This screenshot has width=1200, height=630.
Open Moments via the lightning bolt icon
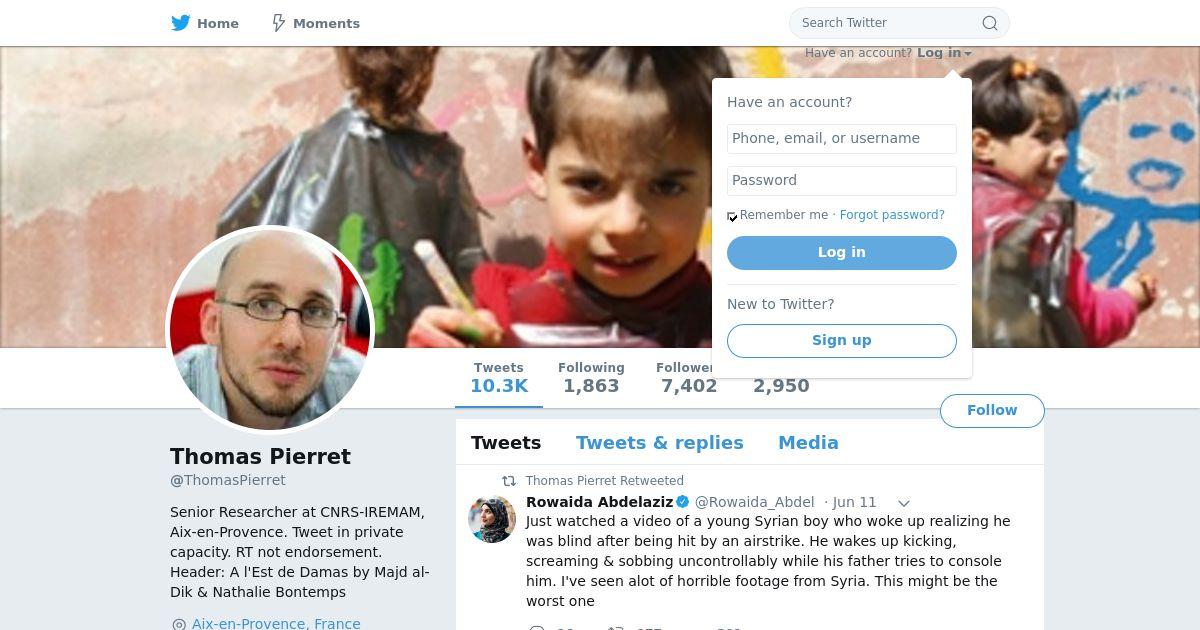(279, 23)
